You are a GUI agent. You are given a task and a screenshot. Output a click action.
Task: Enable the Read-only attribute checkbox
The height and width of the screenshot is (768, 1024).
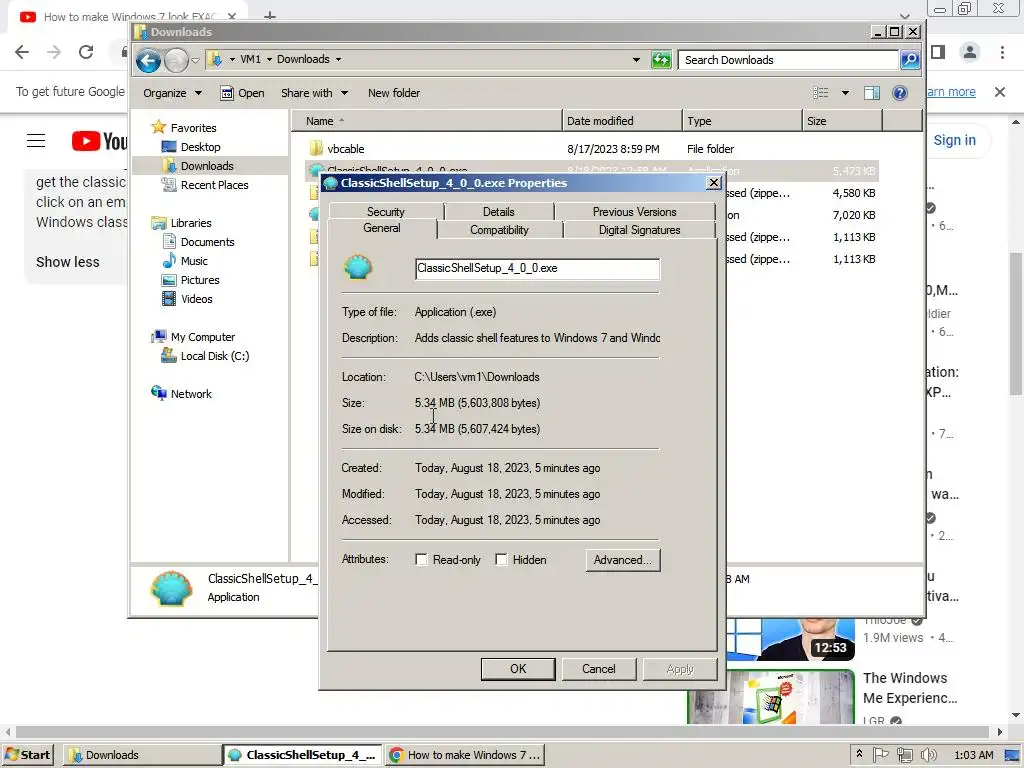pyautogui.click(x=421, y=560)
